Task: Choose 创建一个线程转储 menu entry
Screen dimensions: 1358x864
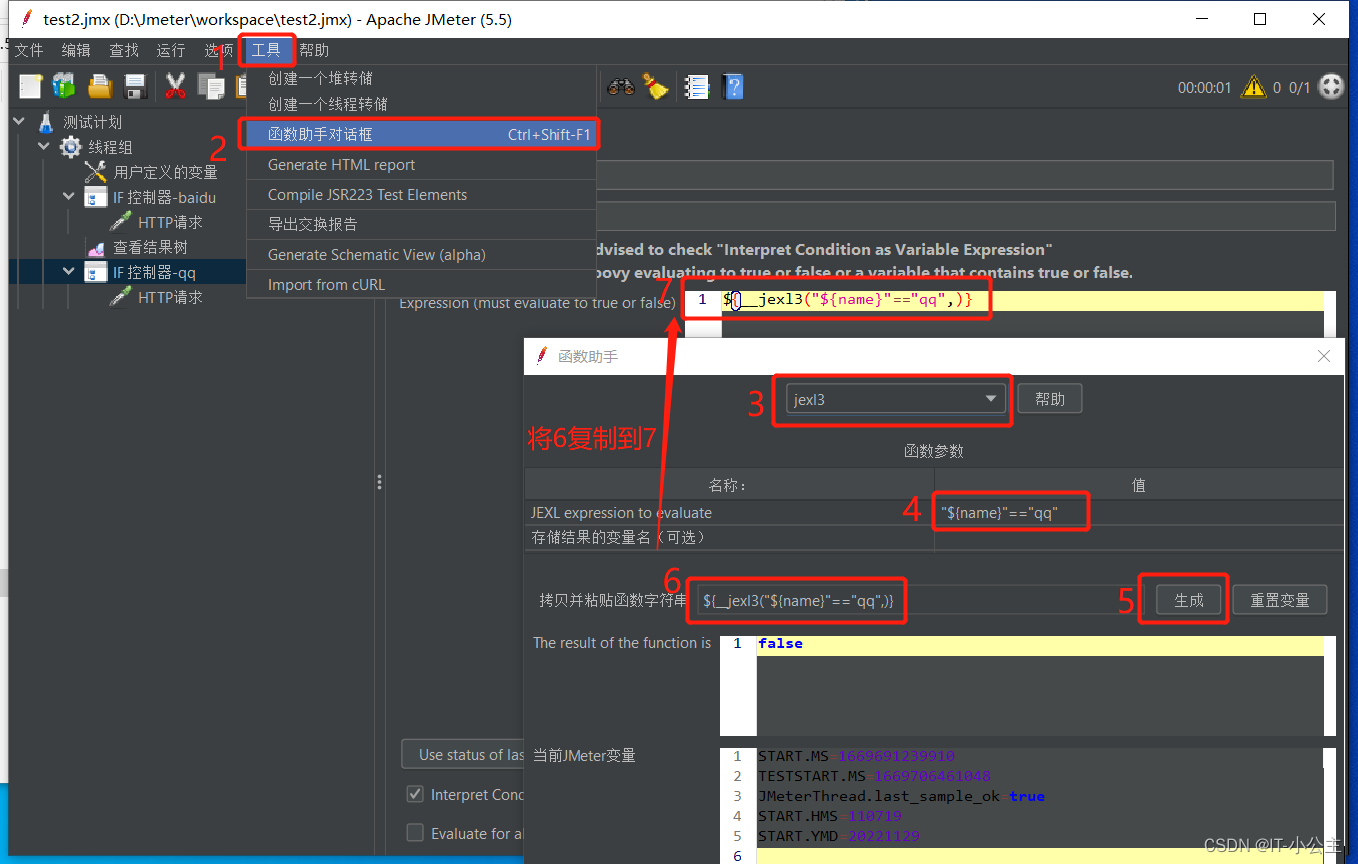Action: click(x=422, y=104)
